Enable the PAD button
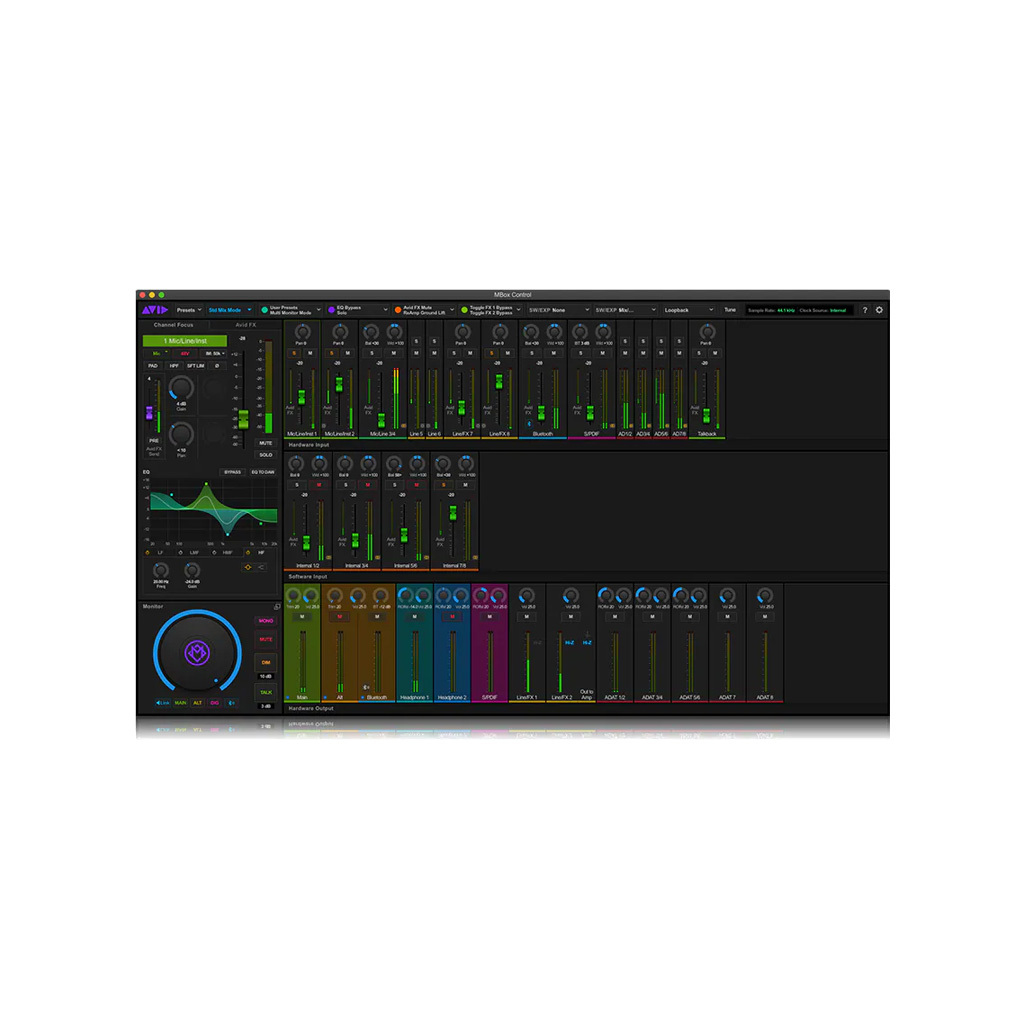Screen dimensions: 1024x1024 (153, 366)
